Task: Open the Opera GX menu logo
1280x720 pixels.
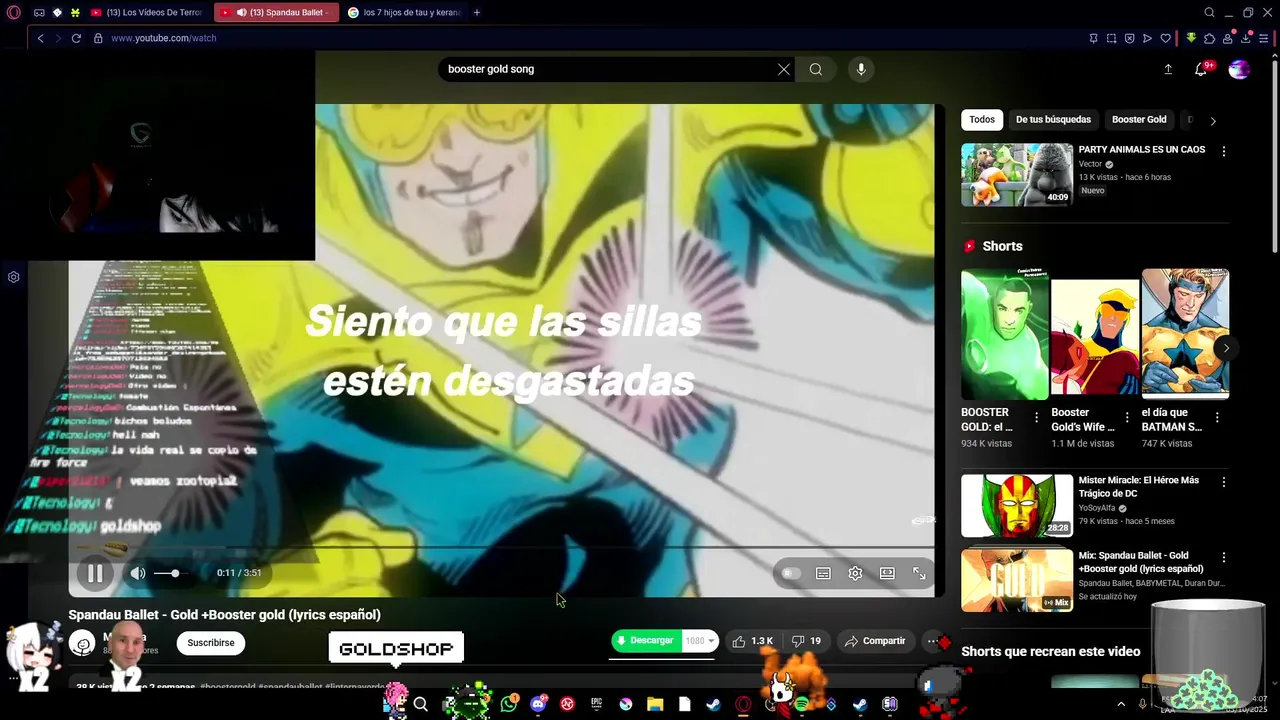Action: 13,13
